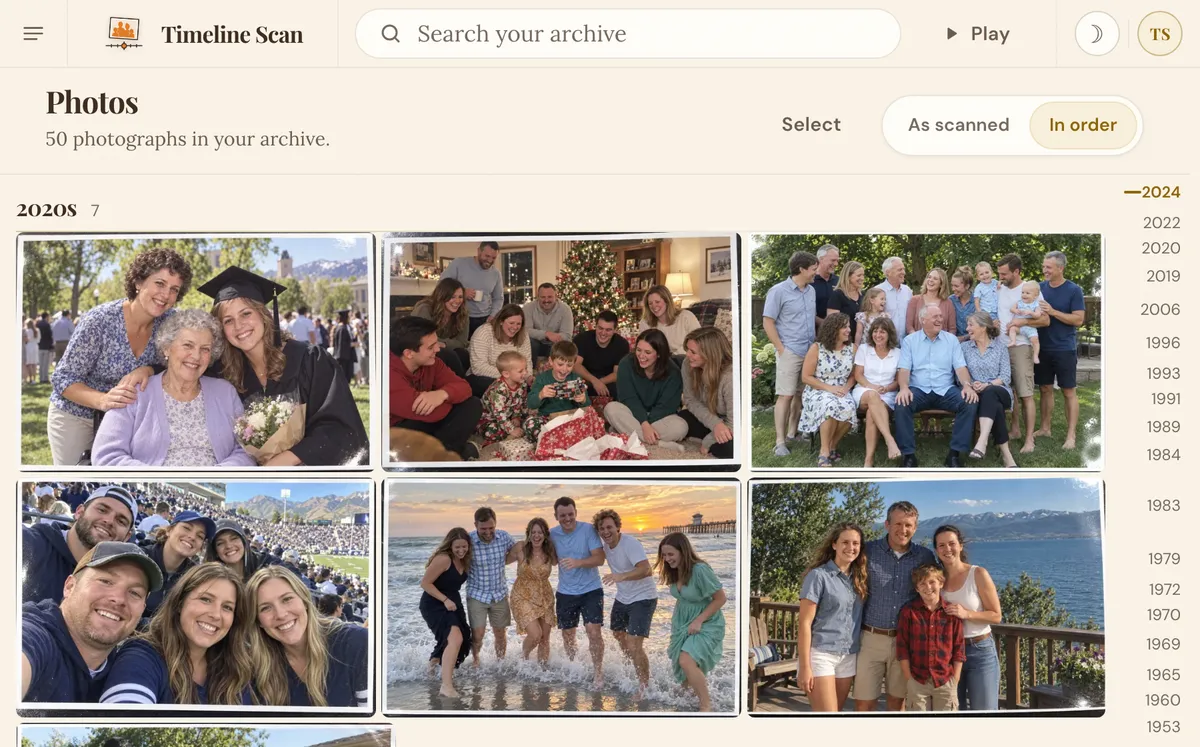The width and height of the screenshot is (1200, 747).
Task: Switch to As scanned view
Action: coord(958,125)
